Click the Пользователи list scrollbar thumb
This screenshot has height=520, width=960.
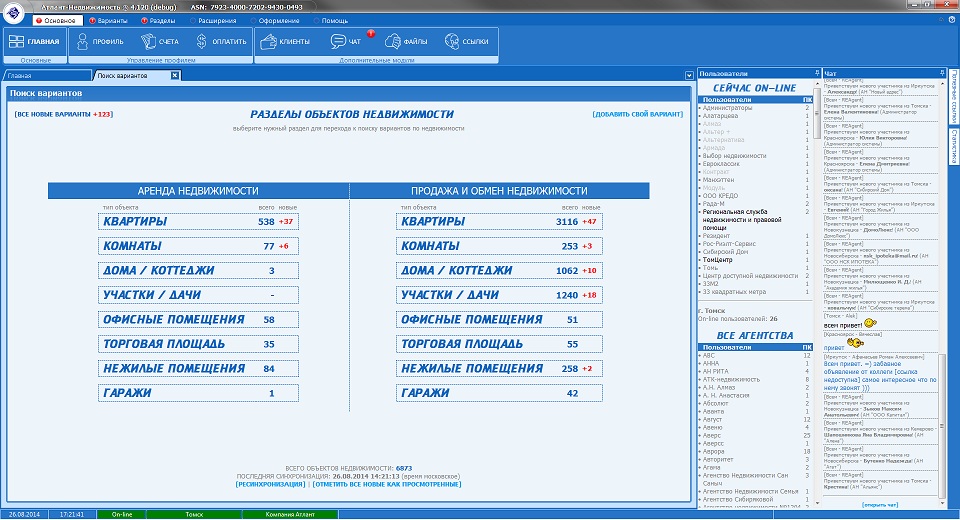(x=816, y=113)
